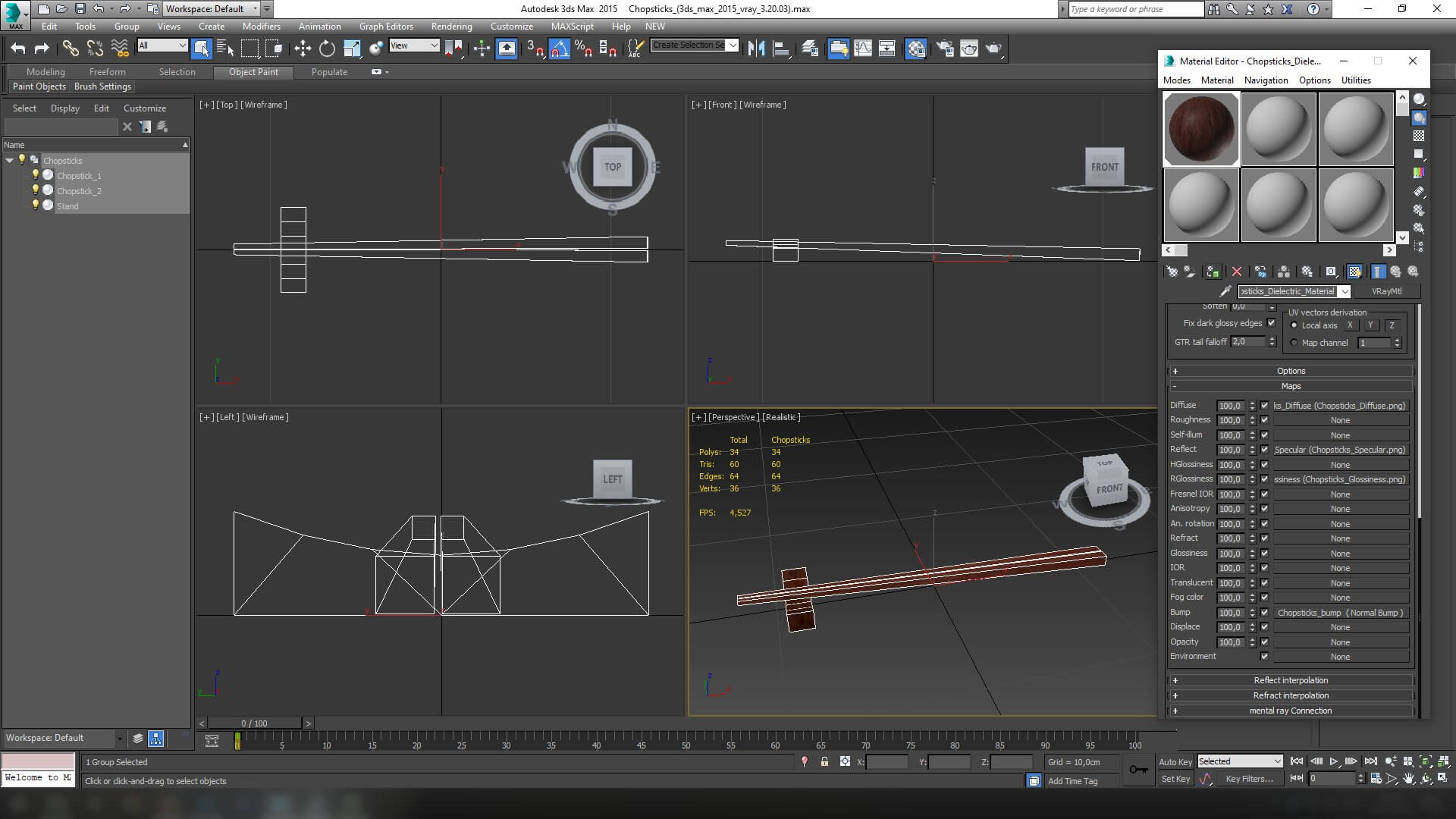Click the Auto Key button

1175,762
